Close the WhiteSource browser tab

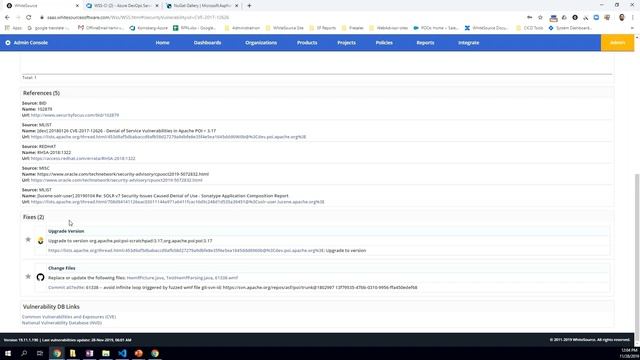pos(77,6)
